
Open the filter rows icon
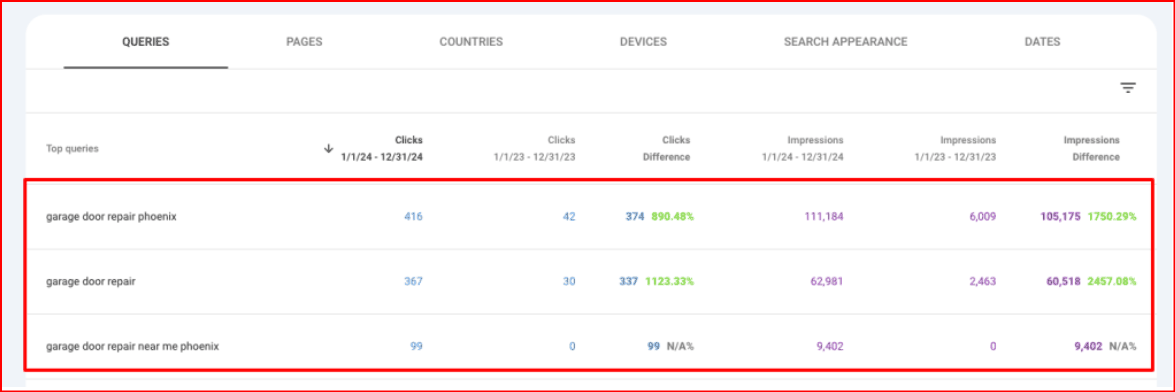coord(1128,88)
